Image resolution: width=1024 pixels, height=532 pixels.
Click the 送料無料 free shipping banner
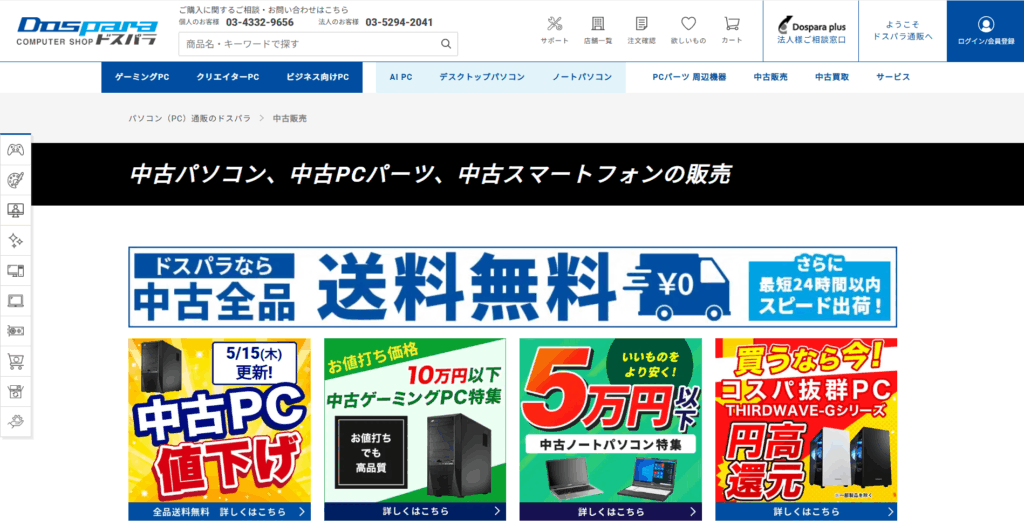pyautogui.click(x=513, y=287)
